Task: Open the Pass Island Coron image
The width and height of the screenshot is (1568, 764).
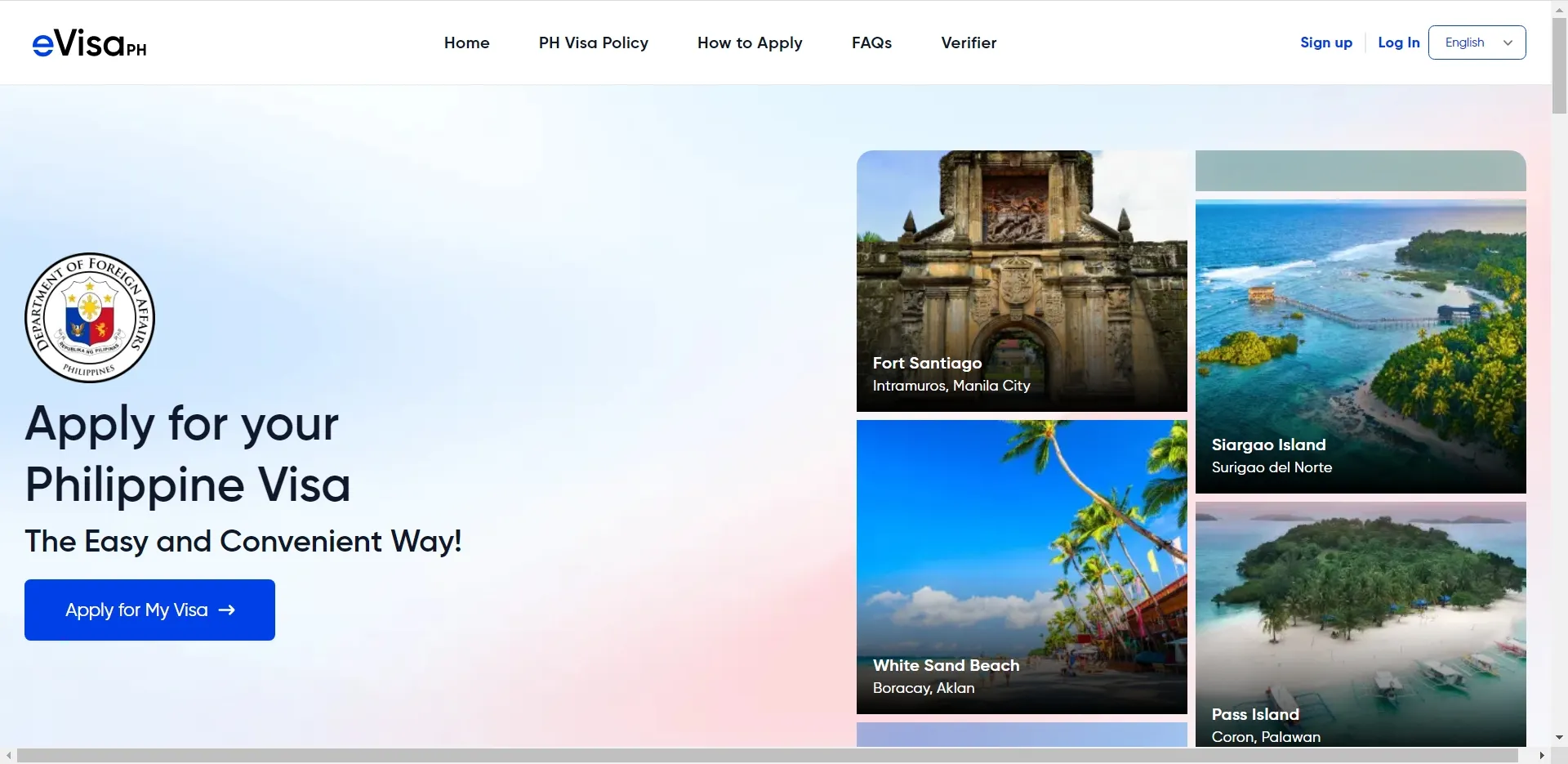Action: [x=1360, y=623]
